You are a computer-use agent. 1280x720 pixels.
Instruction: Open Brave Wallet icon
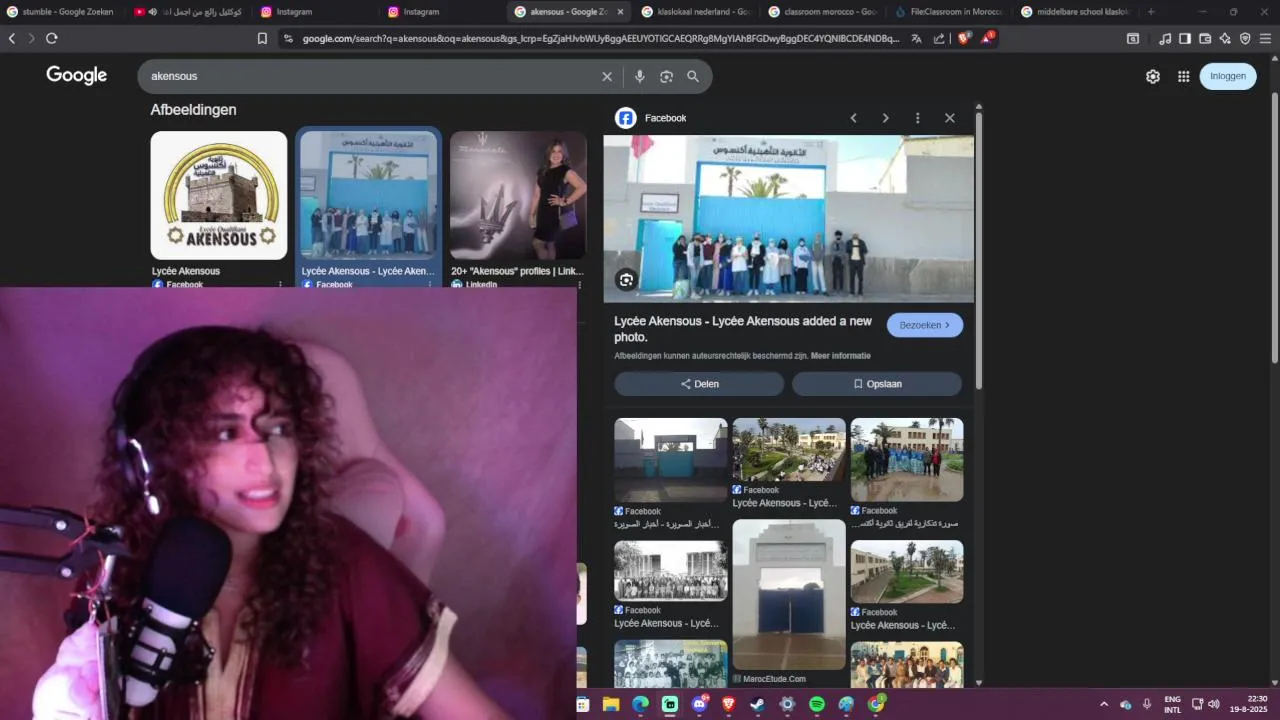1205,38
